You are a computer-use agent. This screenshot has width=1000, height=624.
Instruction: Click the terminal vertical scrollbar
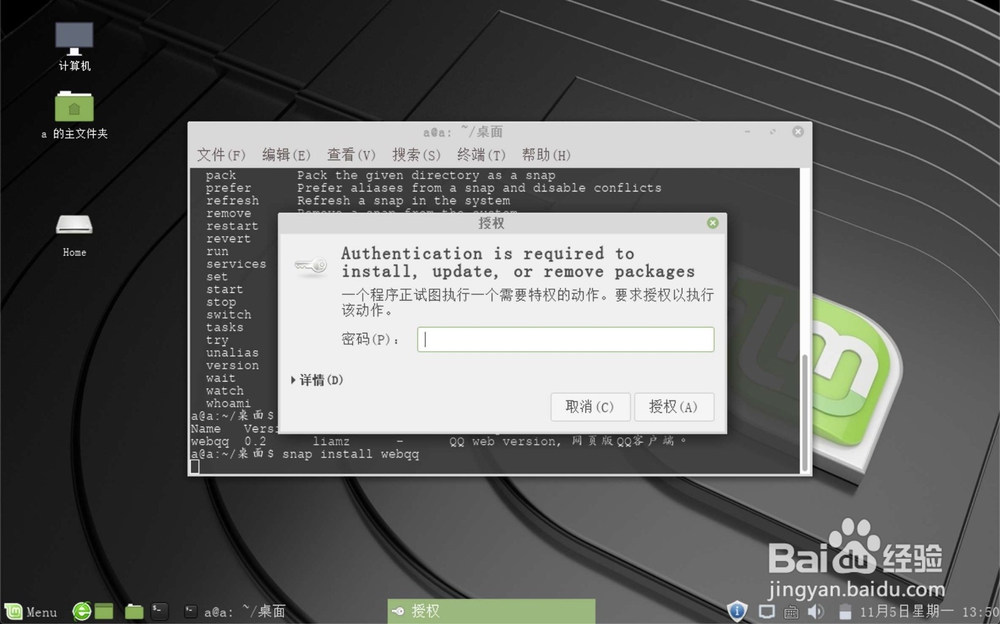tap(804, 412)
